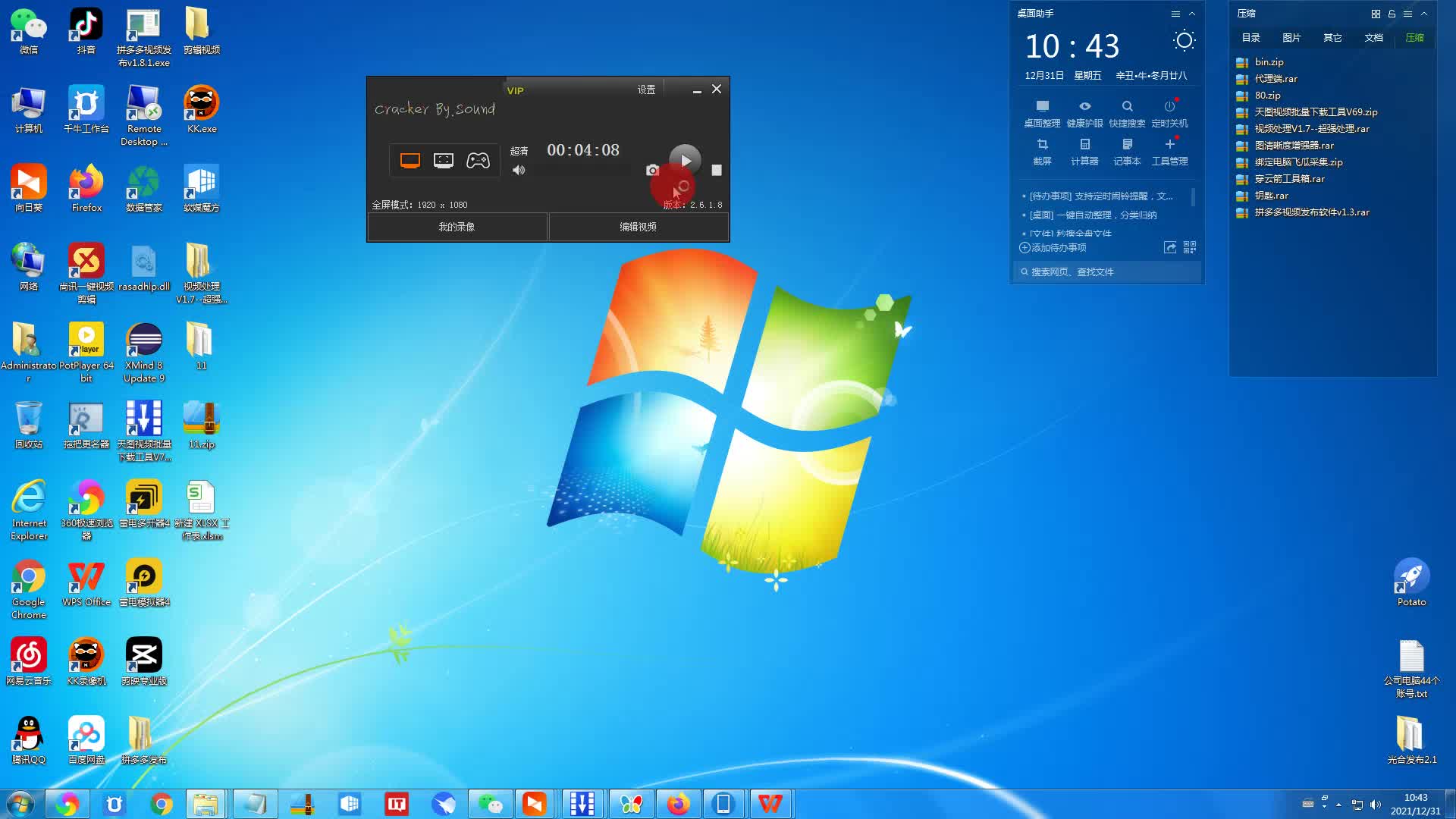Open the QR code icon in 桌面助手

pos(1190,248)
